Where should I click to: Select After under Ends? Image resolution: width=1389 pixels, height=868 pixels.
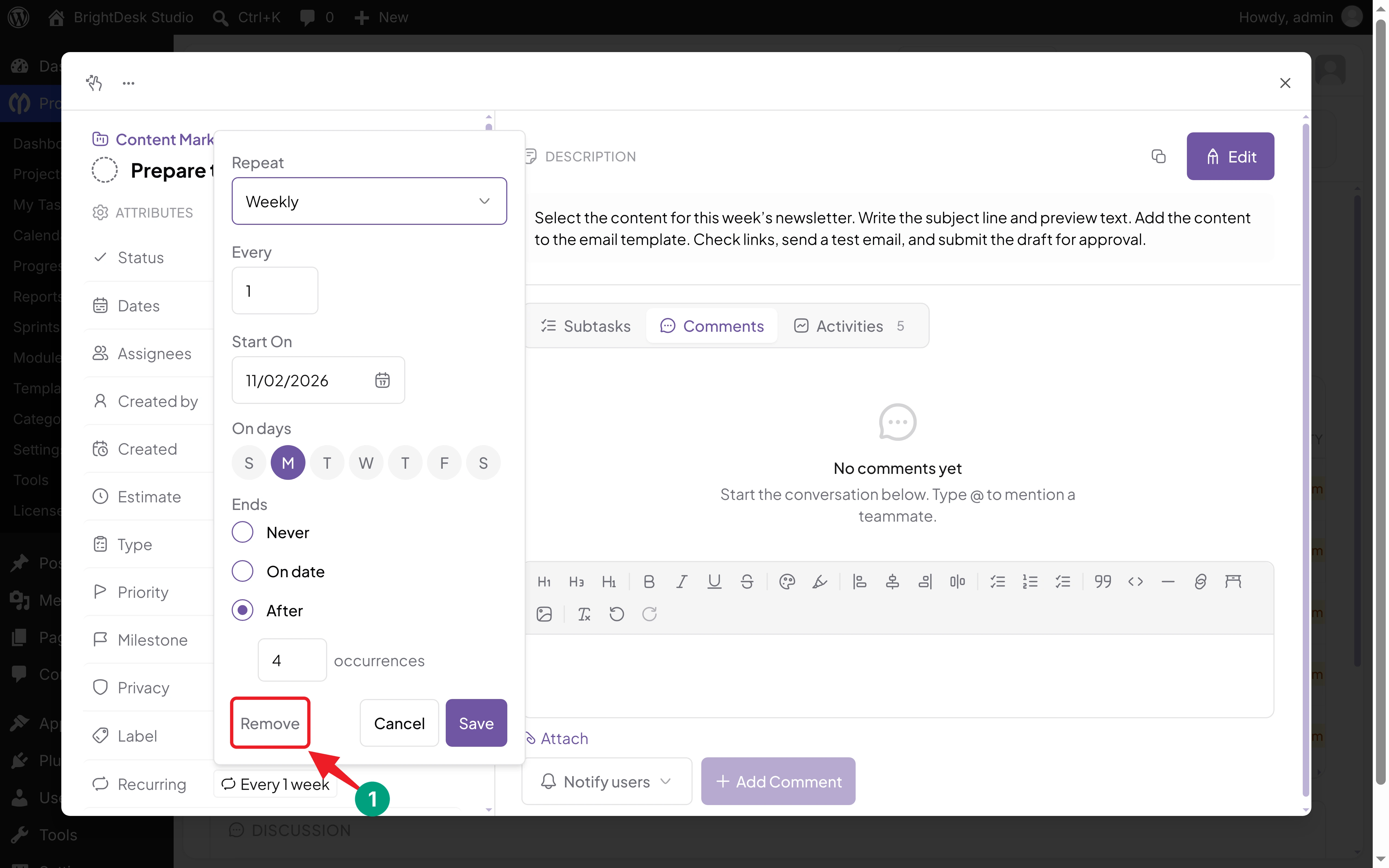point(242,610)
